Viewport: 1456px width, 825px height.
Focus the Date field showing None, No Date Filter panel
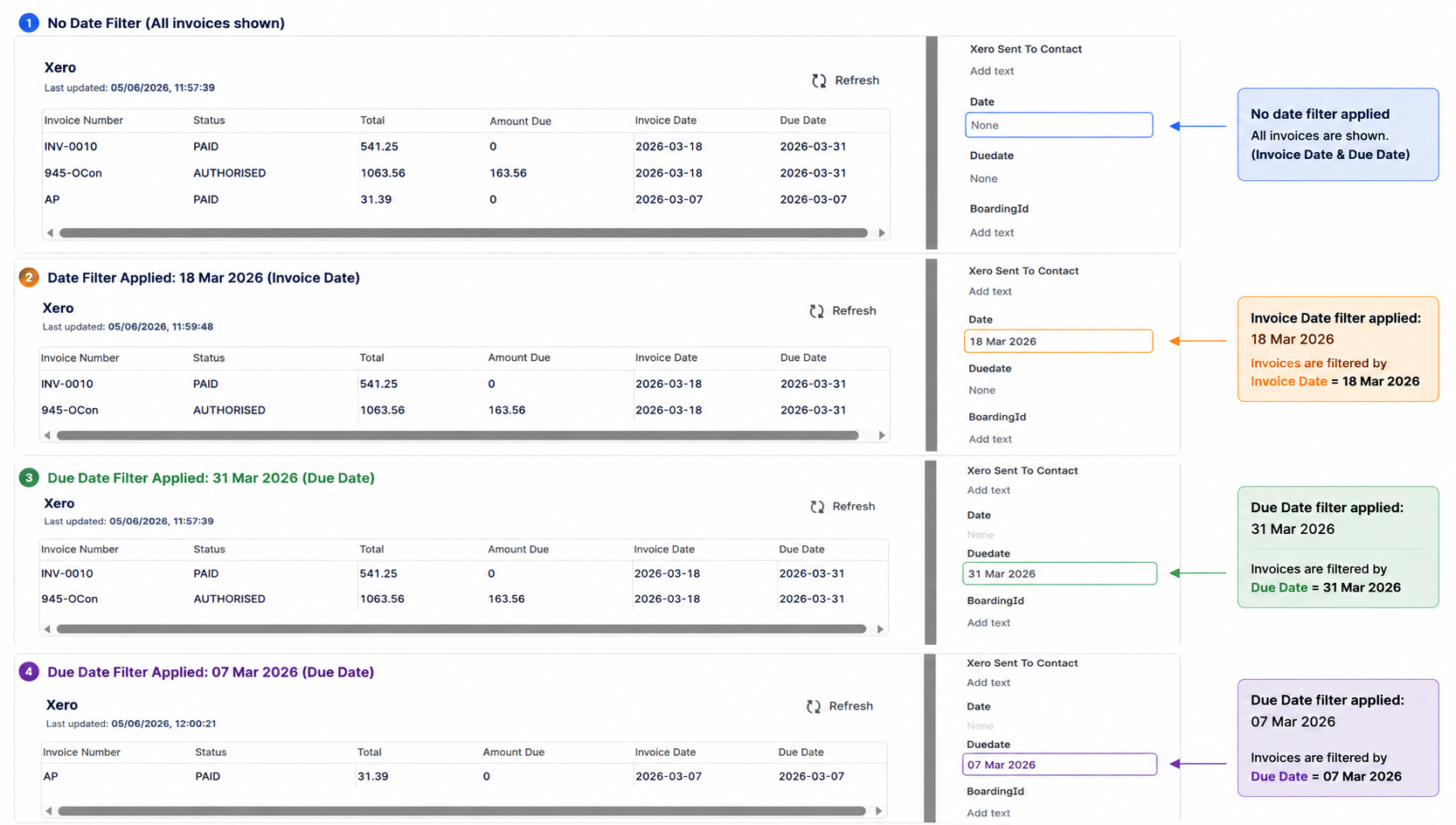(x=1058, y=125)
